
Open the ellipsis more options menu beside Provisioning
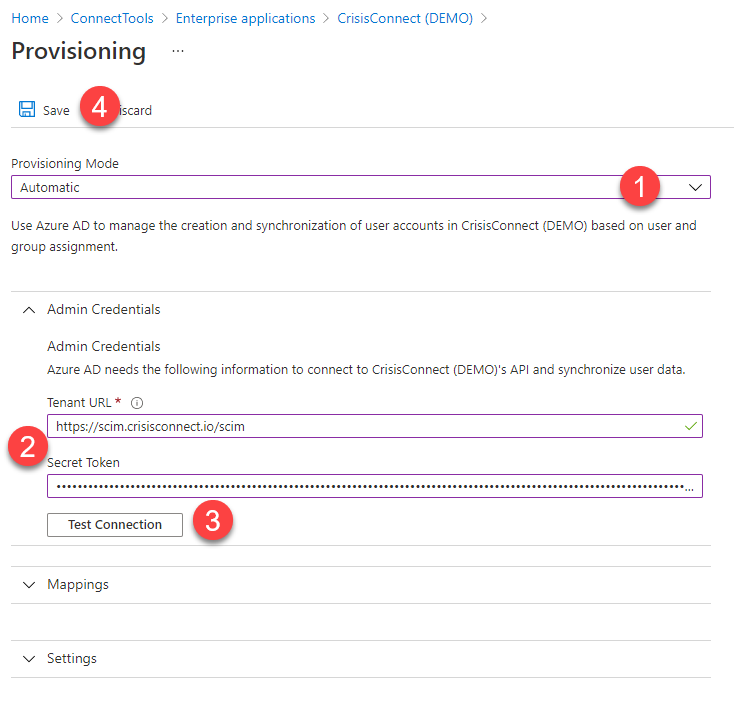point(178,51)
